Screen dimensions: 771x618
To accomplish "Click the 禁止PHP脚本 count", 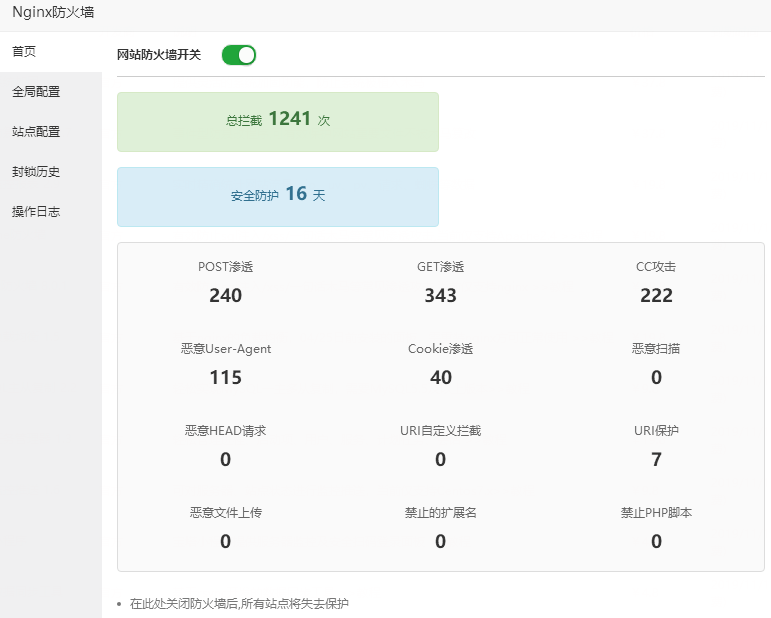I will [656, 541].
